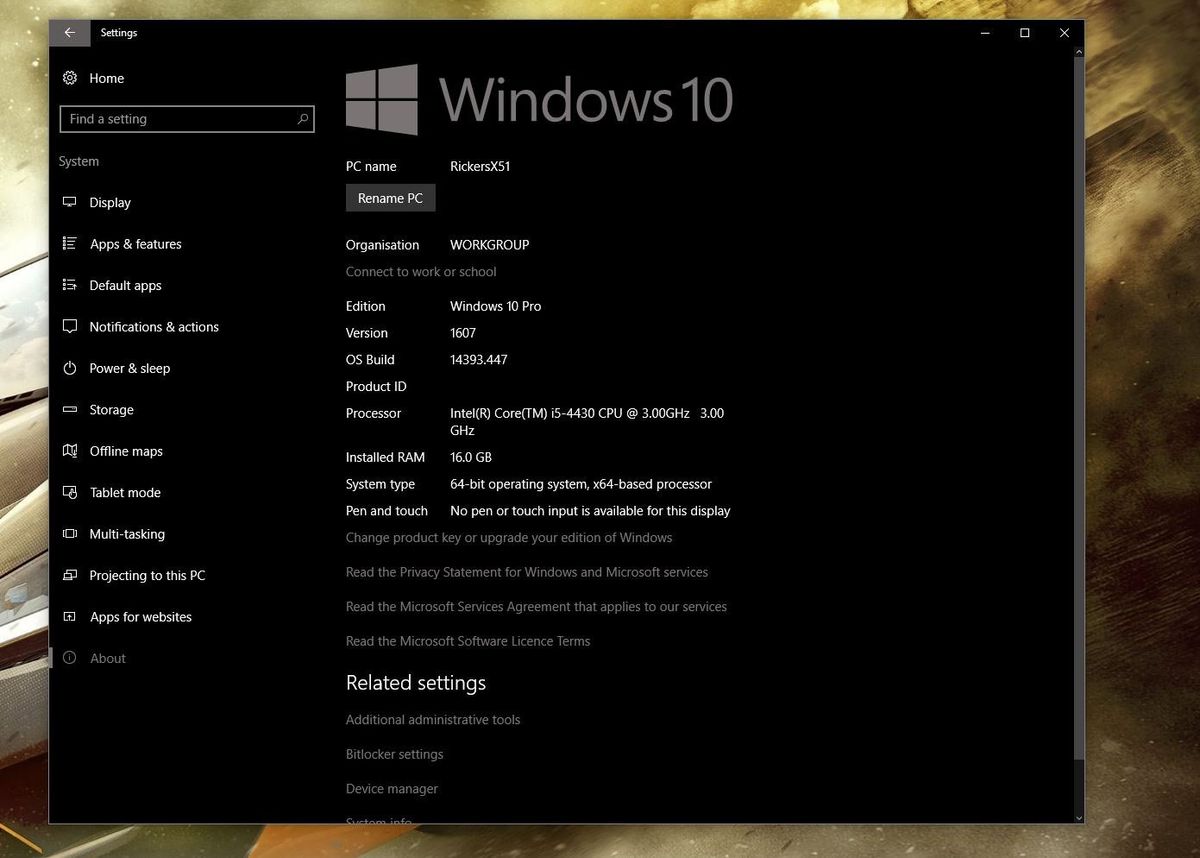Open Tablet mode settings

(124, 492)
